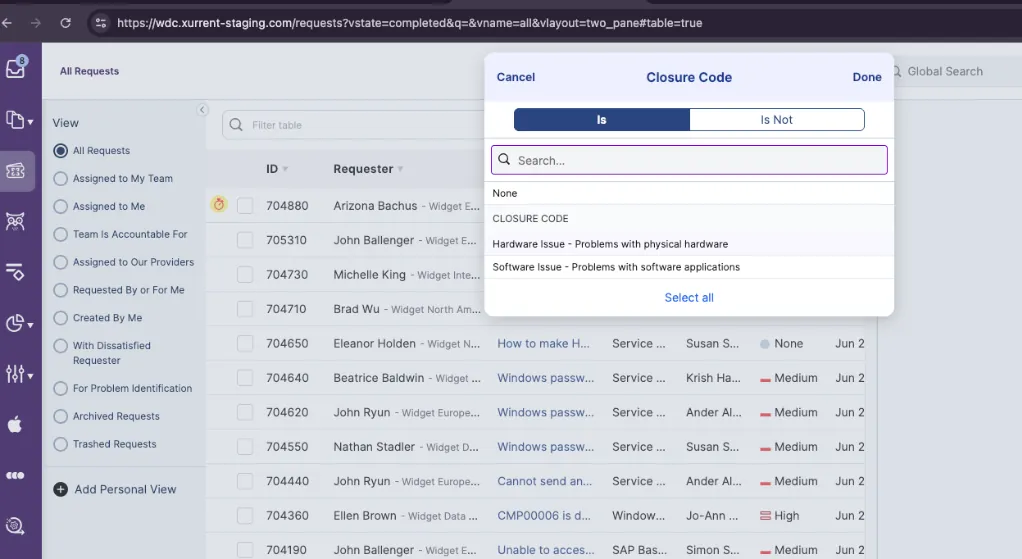Click Add Personal View
1022x559 pixels.
point(125,489)
